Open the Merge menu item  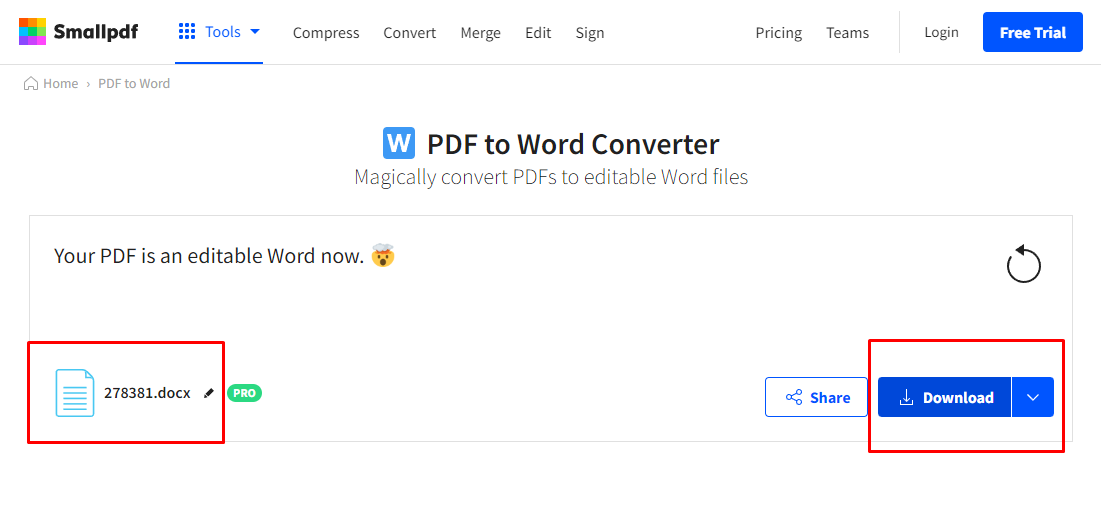tap(480, 32)
